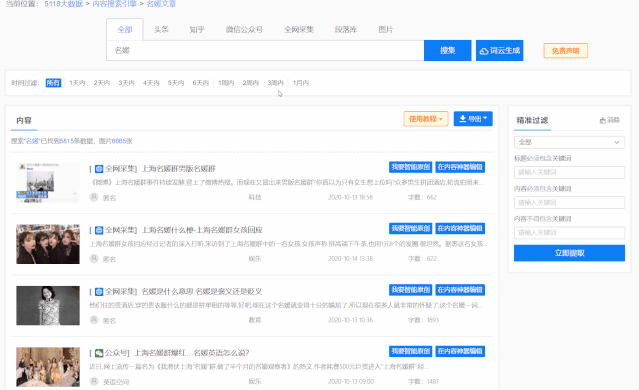This screenshot has height=390, width=639.
Task: Switch to the 微信公众号 tab
Action: (x=244, y=29)
